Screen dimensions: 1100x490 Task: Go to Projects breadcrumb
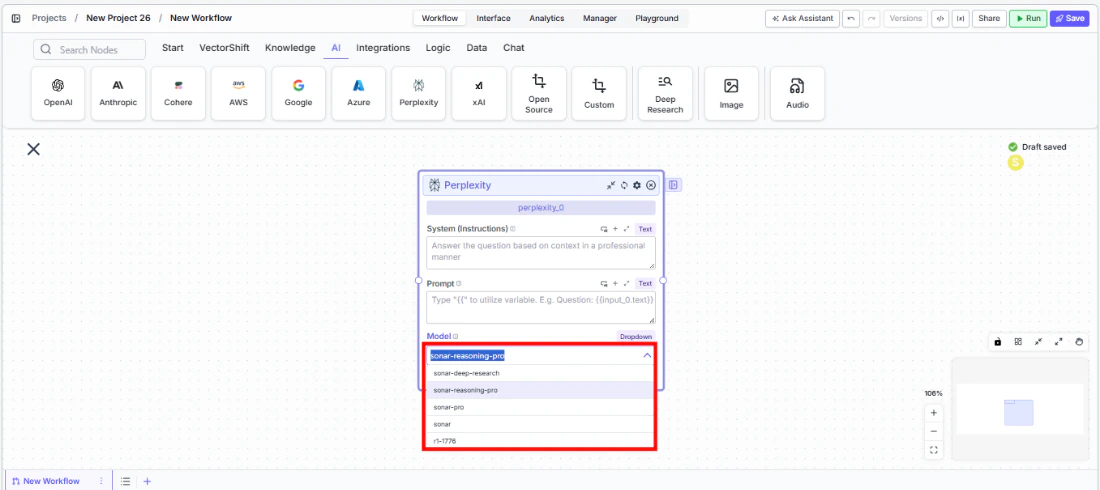click(48, 18)
